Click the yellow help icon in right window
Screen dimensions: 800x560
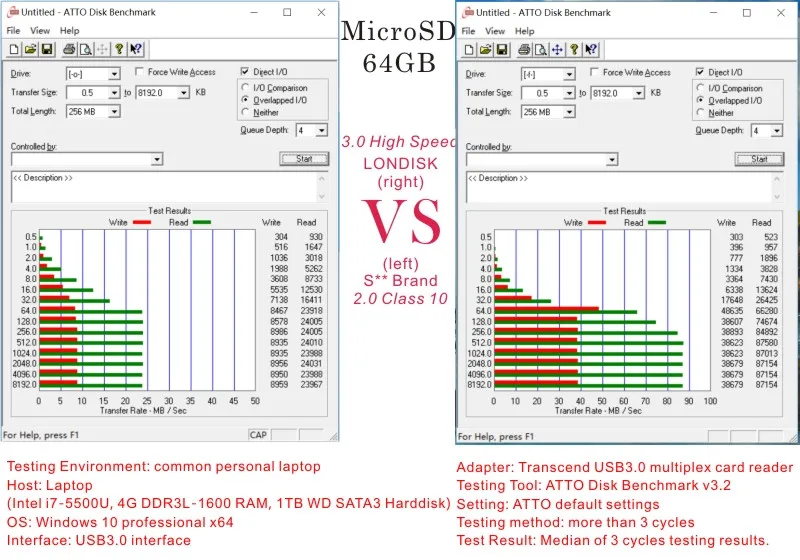coord(574,49)
